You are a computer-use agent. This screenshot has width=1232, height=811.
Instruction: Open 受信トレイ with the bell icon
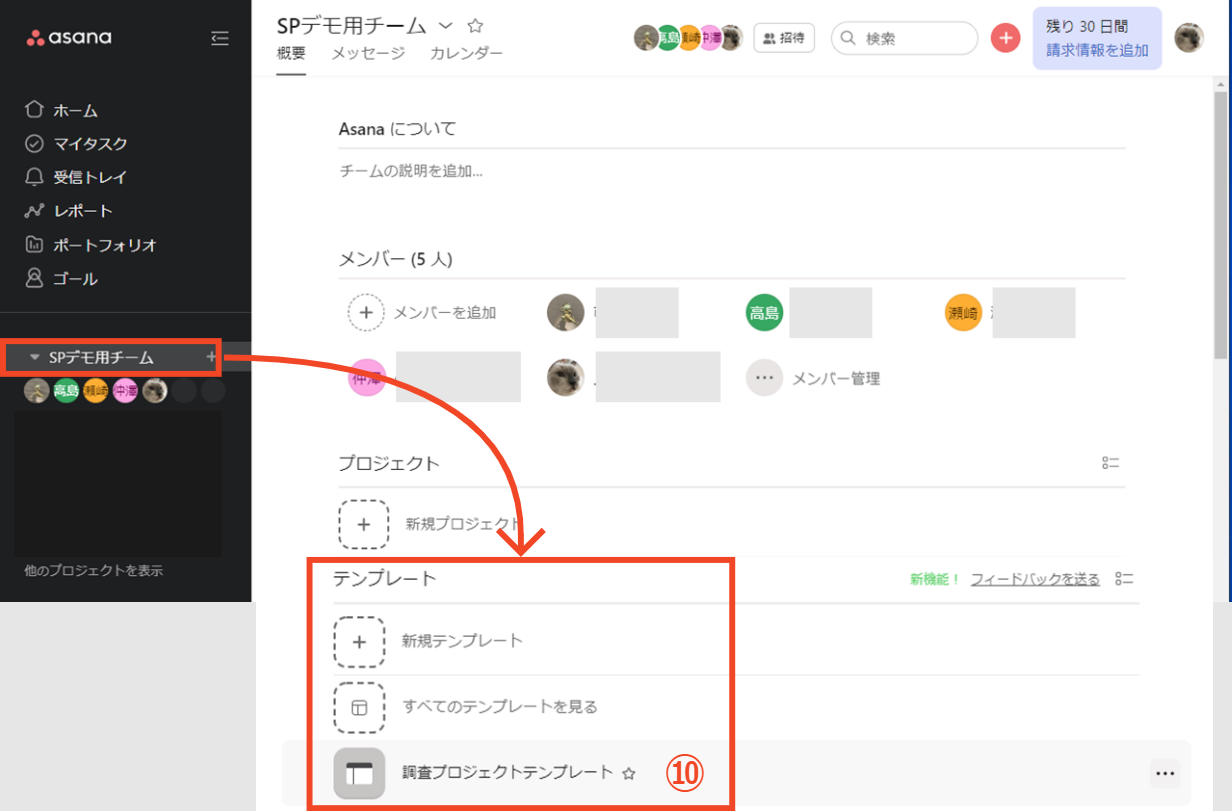pyautogui.click(x=35, y=177)
